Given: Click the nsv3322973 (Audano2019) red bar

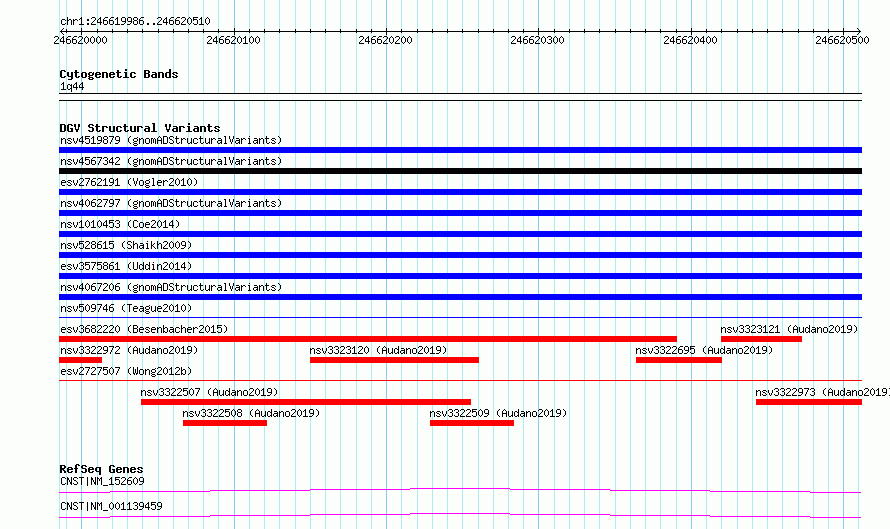Looking at the screenshot, I should coord(809,402).
